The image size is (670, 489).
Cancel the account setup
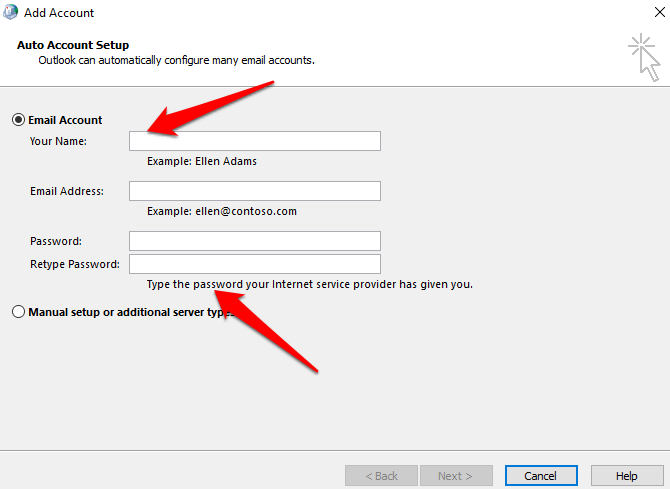click(541, 476)
